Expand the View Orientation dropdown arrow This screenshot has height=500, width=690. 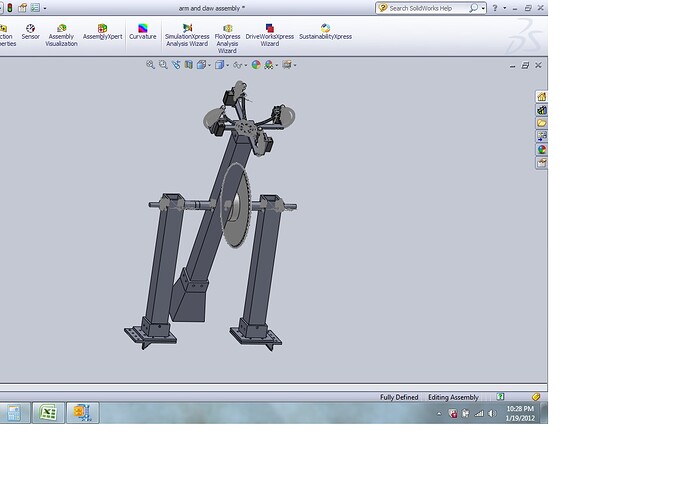click(209, 65)
